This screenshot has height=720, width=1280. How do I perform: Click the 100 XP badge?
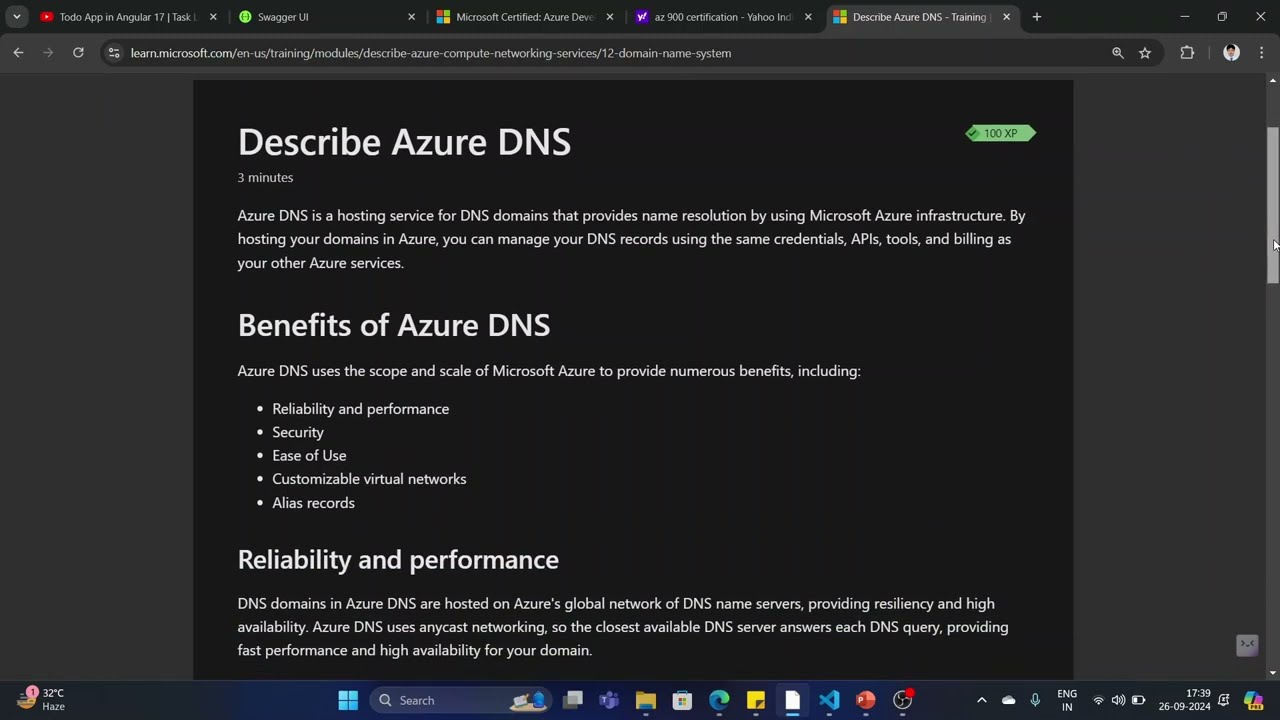(1000, 133)
